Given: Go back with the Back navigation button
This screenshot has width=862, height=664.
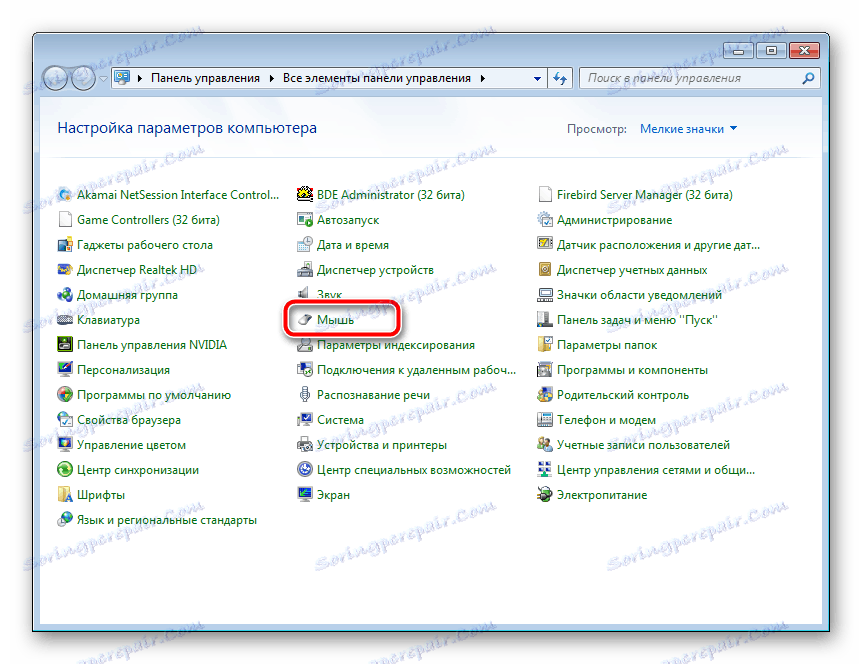Looking at the screenshot, I should [x=56, y=79].
